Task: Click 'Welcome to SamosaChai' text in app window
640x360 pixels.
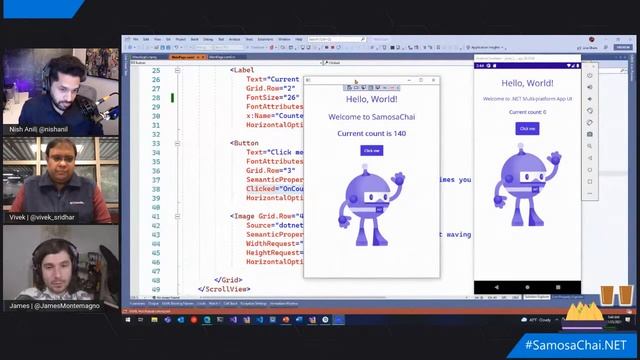Action: [371, 117]
